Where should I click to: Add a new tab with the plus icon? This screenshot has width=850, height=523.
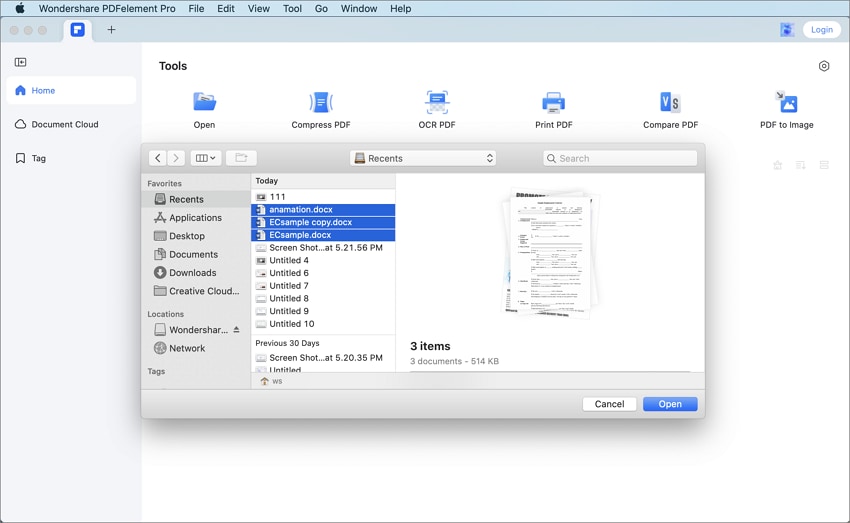point(111,30)
